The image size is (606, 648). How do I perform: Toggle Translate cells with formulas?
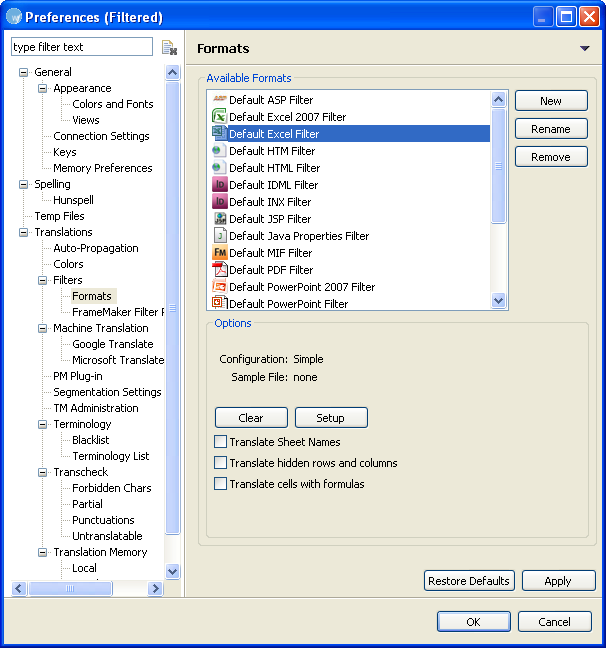pos(220,484)
